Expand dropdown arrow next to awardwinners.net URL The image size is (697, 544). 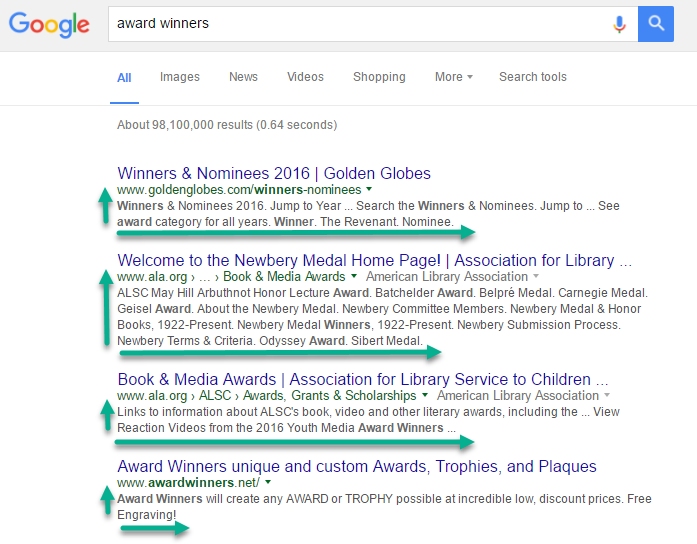point(268,482)
